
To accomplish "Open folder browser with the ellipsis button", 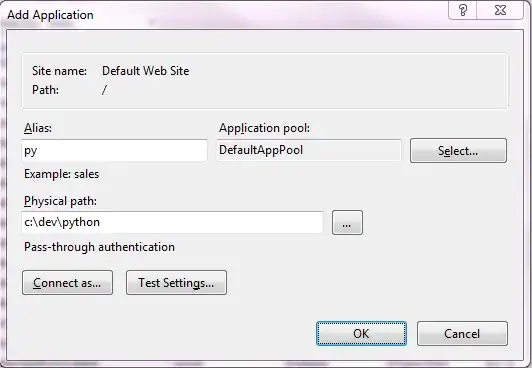I will click(347, 222).
